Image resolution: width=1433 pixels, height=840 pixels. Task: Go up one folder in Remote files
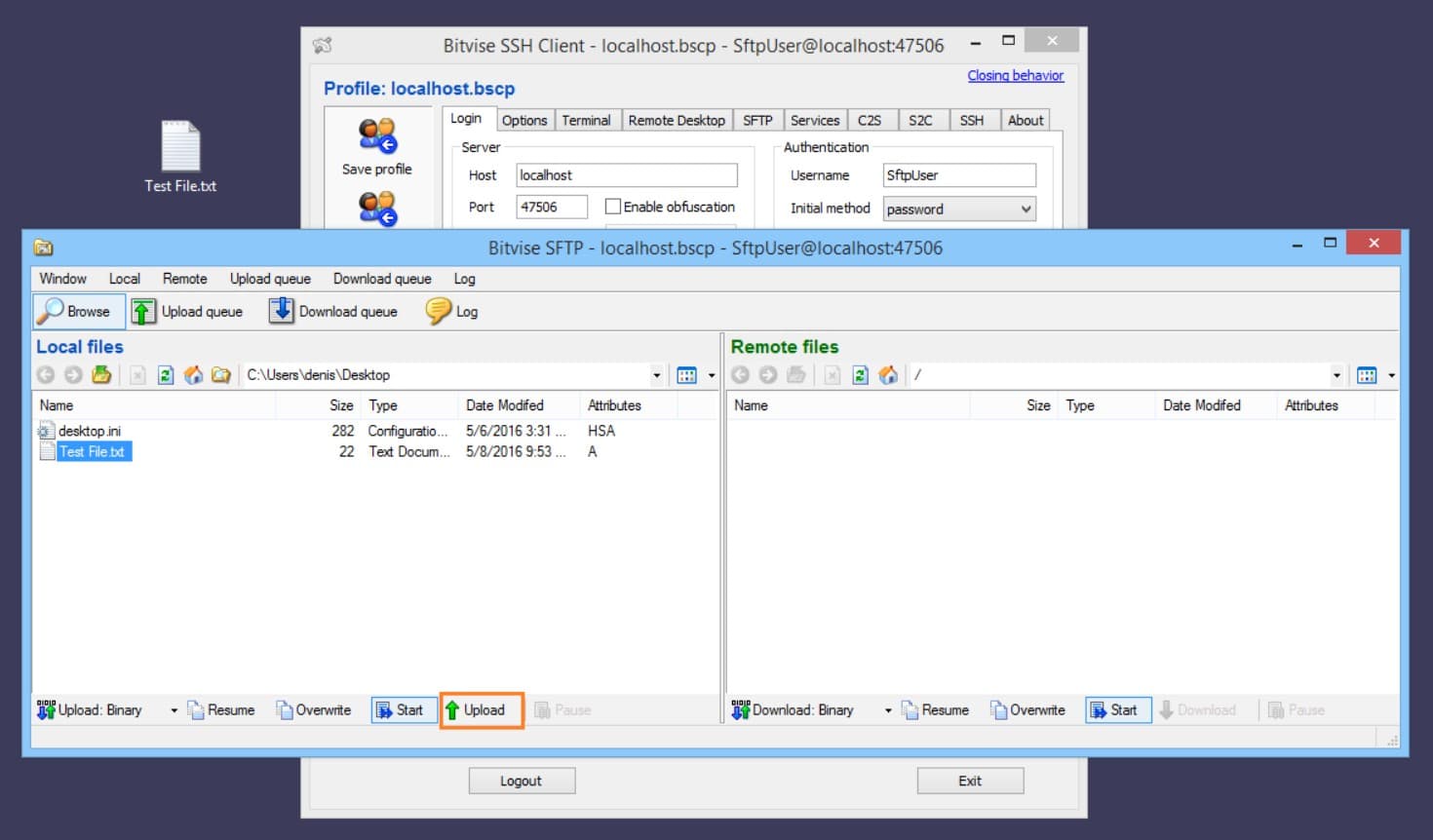coord(795,375)
